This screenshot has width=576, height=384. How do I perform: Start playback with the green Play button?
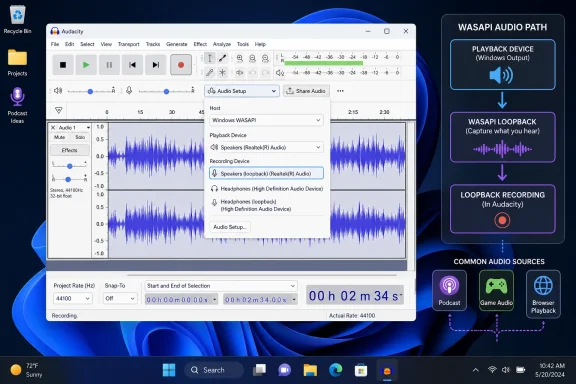coord(86,65)
